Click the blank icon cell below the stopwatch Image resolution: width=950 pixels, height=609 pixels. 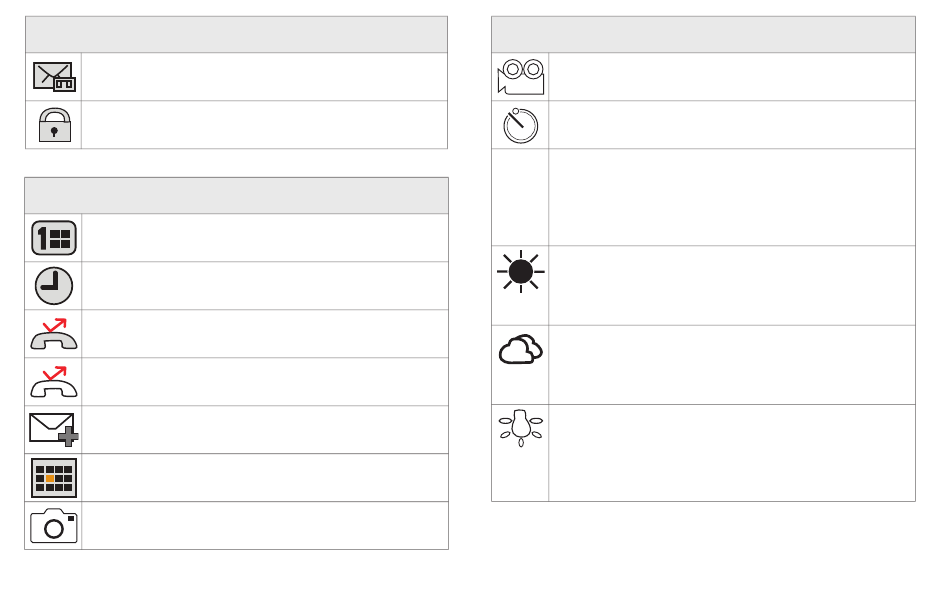[520, 198]
